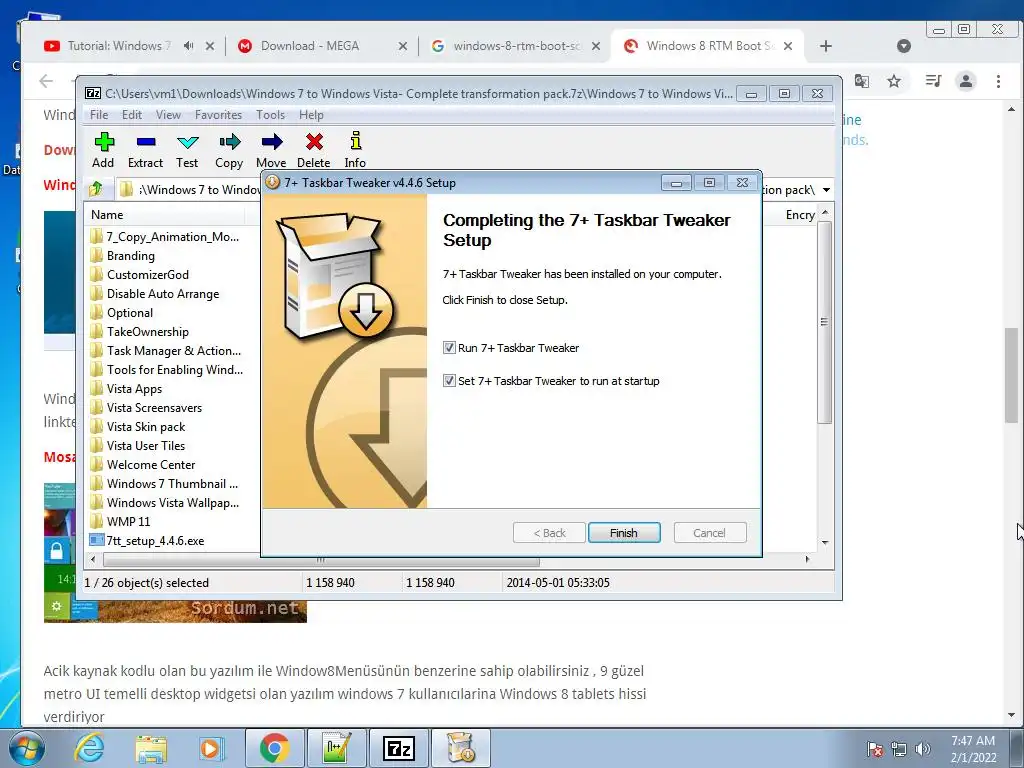Viewport: 1024px width, 768px height.
Task: Open Windows Explorer from the taskbar
Action: (x=151, y=748)
